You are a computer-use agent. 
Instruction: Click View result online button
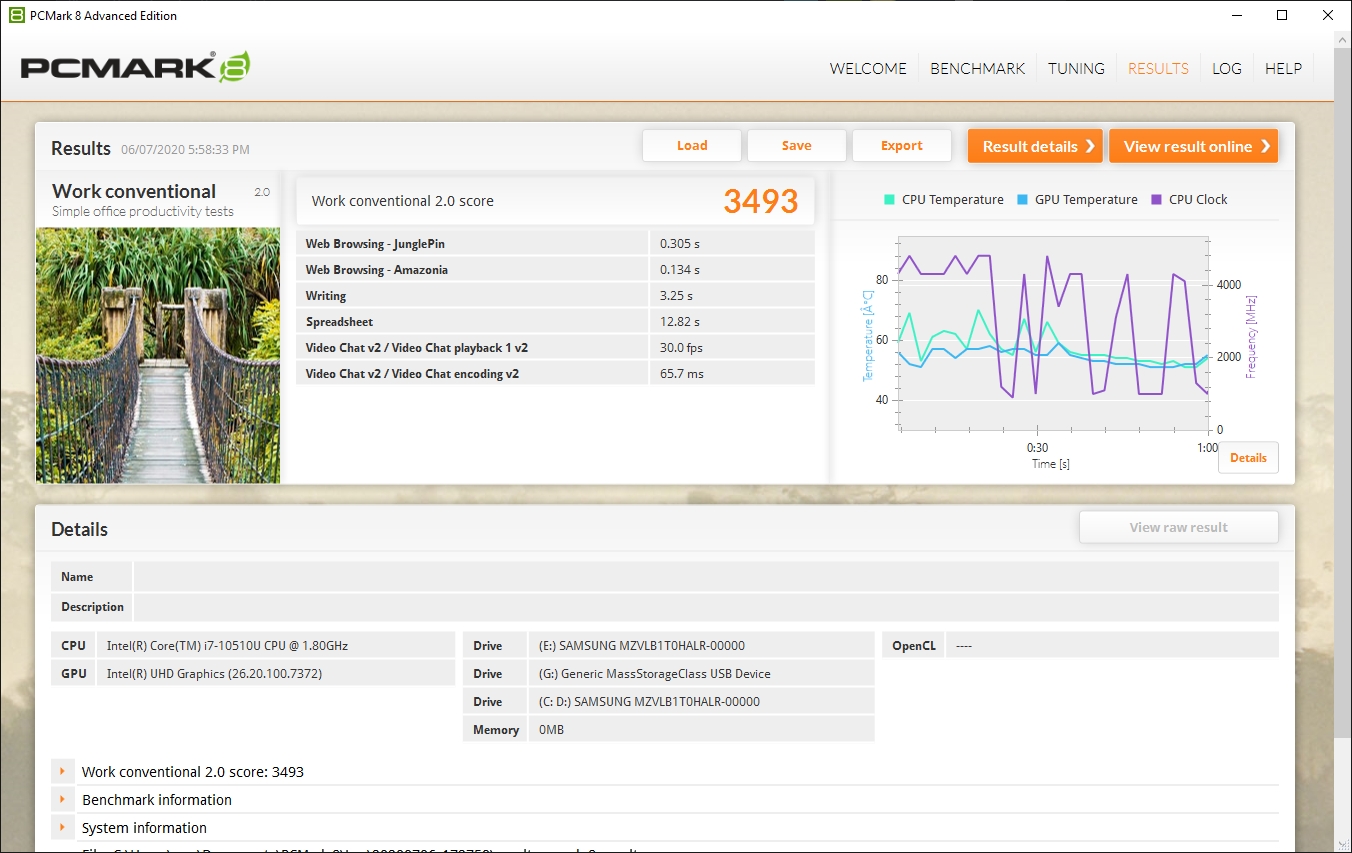pos(1193,146)
